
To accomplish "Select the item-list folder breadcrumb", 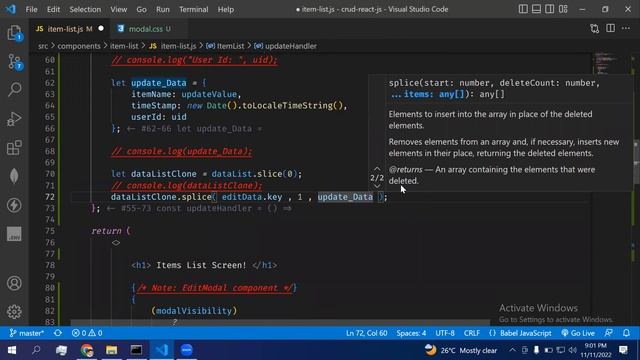I will (x=124, y=46).
